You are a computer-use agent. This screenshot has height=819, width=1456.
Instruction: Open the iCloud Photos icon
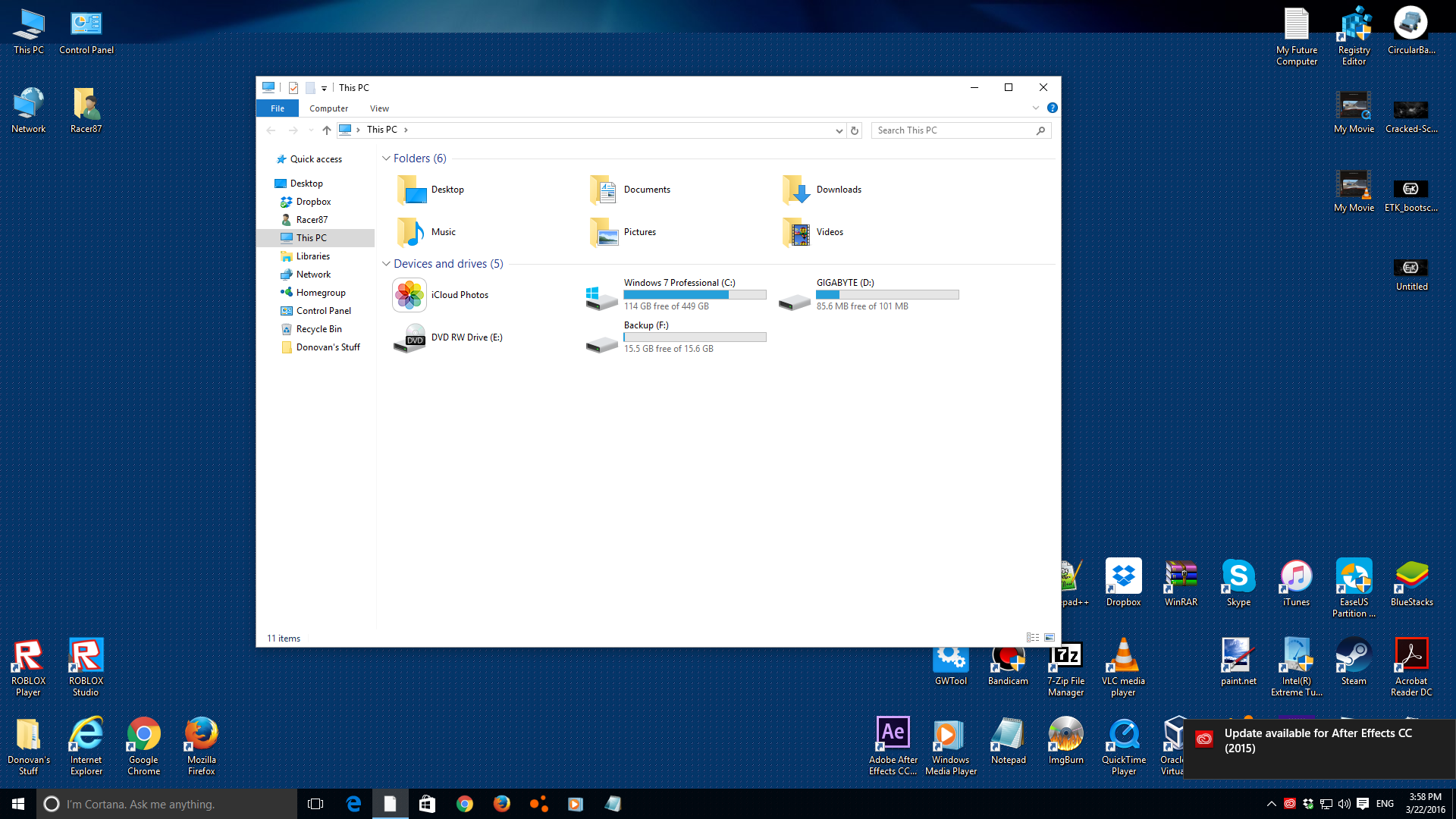(x=409, y=295)
